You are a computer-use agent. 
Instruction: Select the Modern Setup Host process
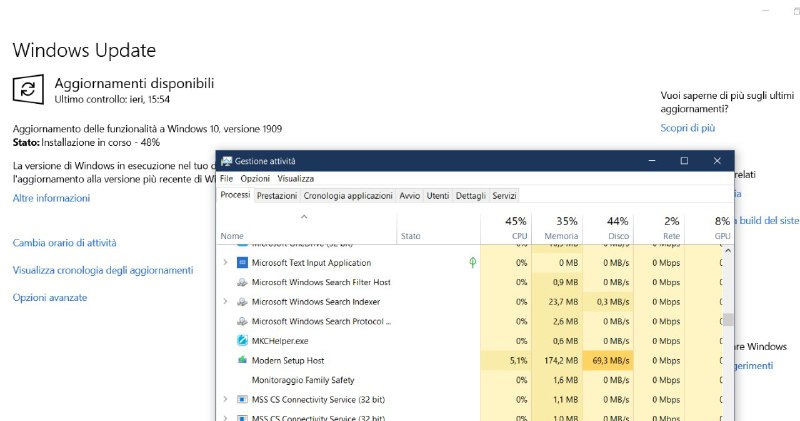(x=288, y=360)
